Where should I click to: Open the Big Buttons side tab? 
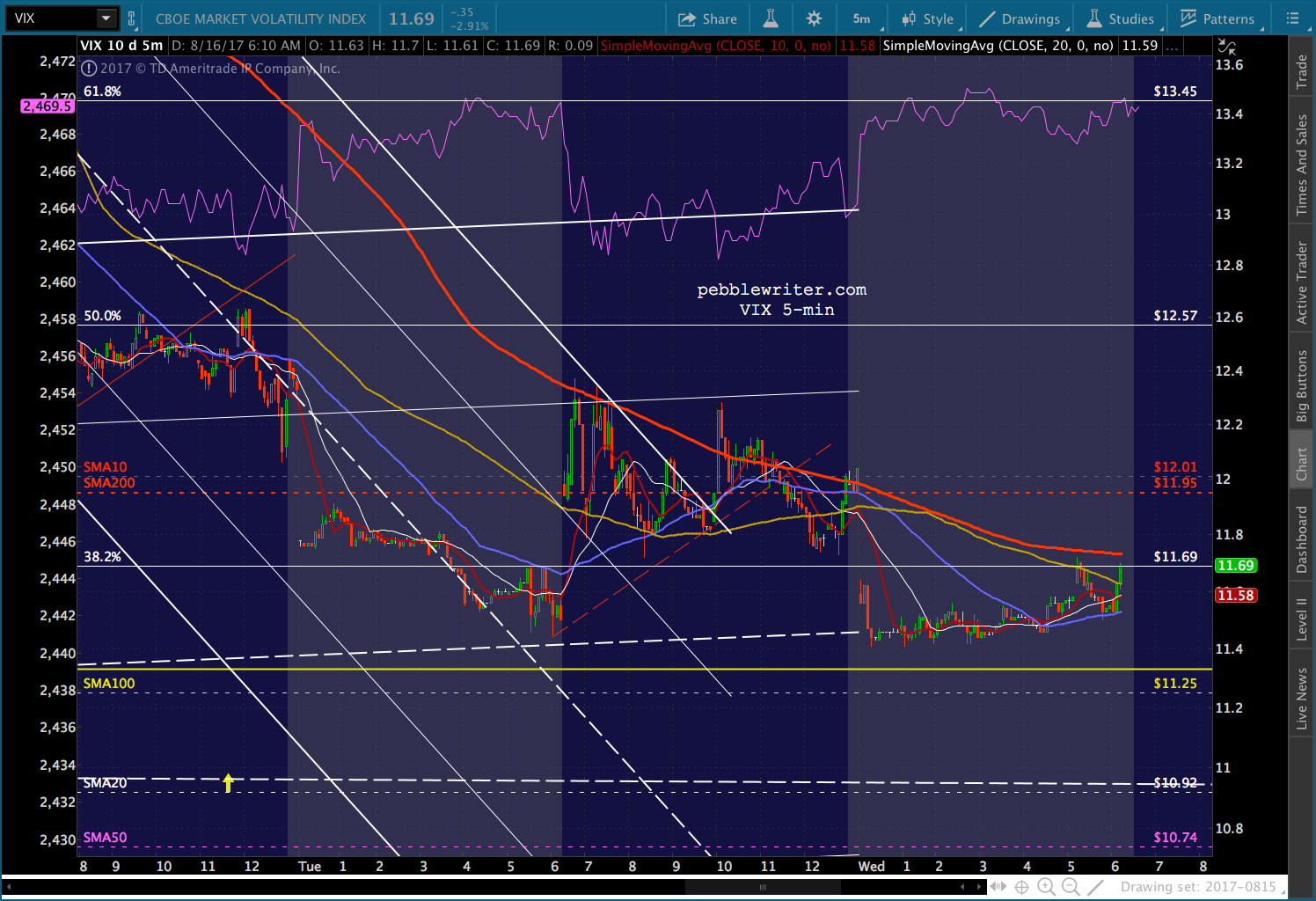[x=1302, y=385]
